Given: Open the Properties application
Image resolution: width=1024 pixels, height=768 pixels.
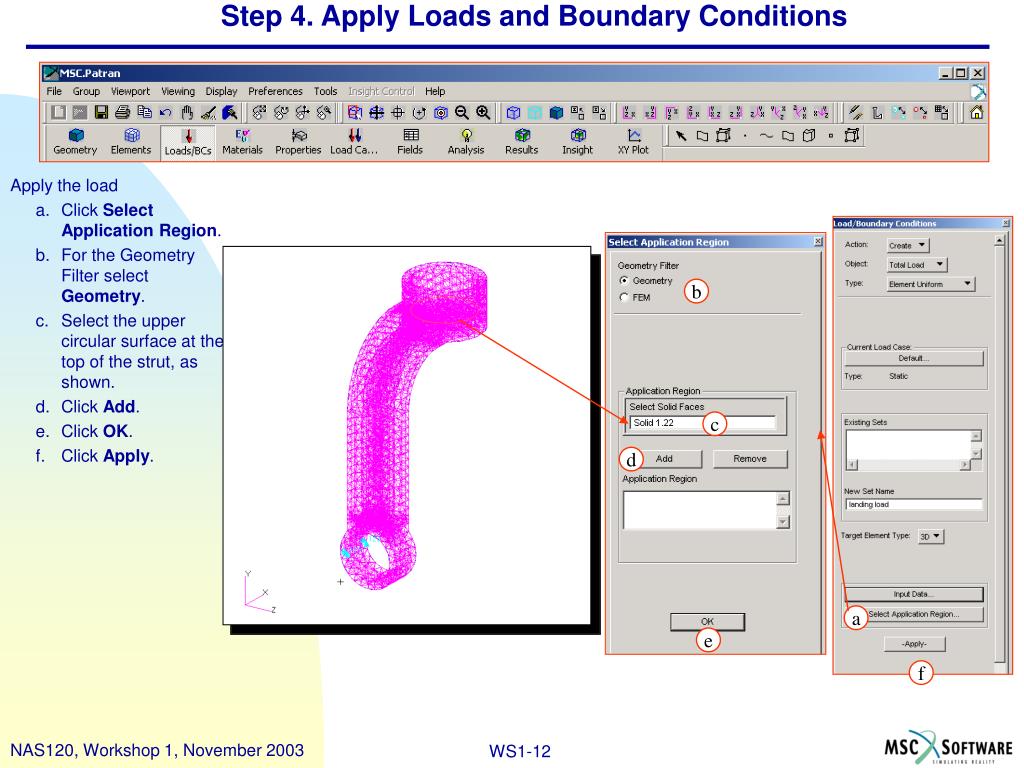Looking at the screenshot, I should click(298, 142).
